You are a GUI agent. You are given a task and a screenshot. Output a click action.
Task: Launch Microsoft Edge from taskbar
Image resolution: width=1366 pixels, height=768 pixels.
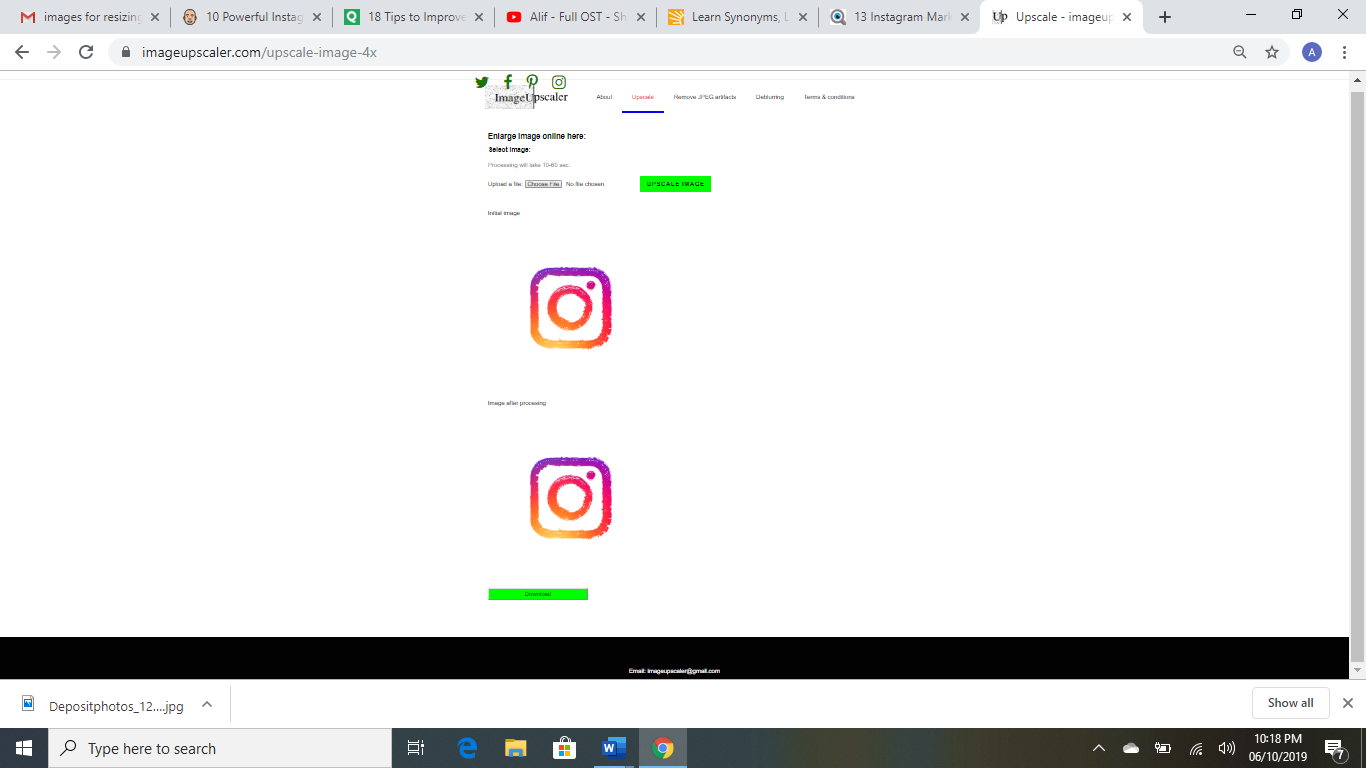pos(467,748)
